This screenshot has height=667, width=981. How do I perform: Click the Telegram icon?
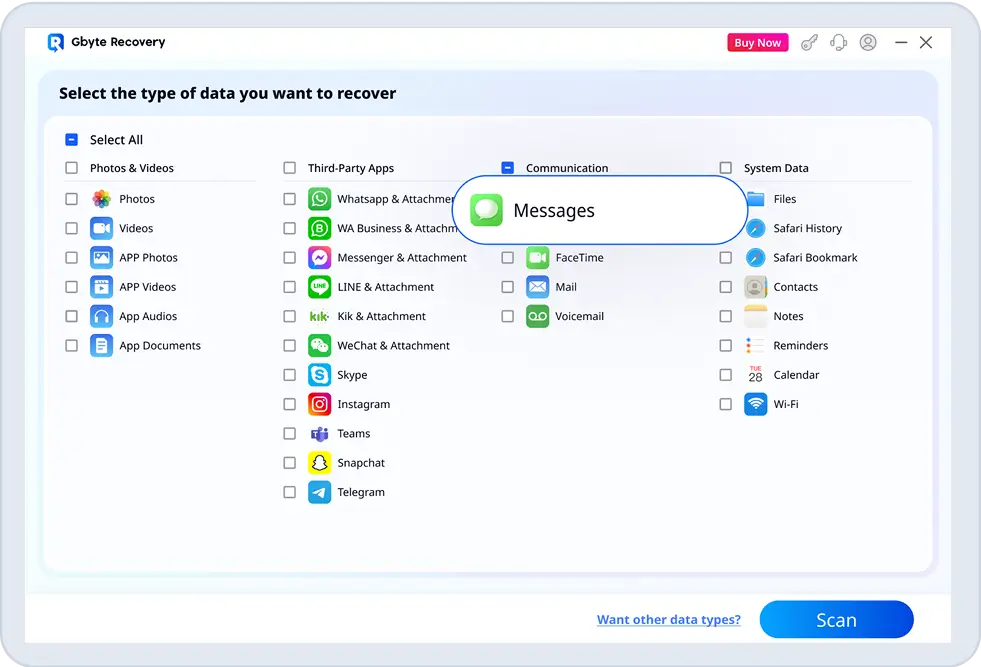click(320, 492)
